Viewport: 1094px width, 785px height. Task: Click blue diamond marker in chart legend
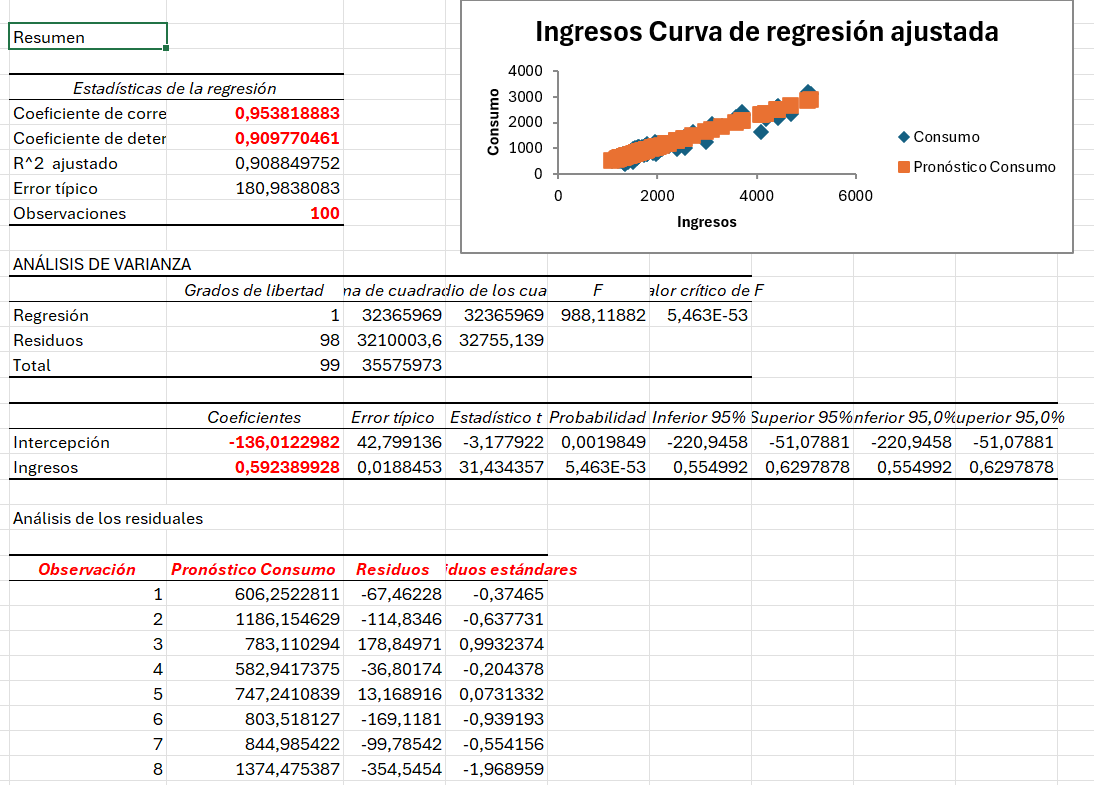[x=904, y=137]
